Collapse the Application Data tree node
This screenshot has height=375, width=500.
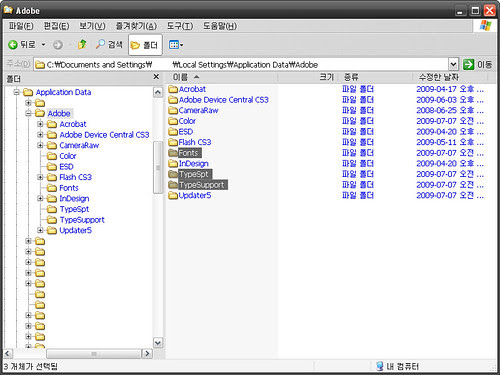[16, 92]
